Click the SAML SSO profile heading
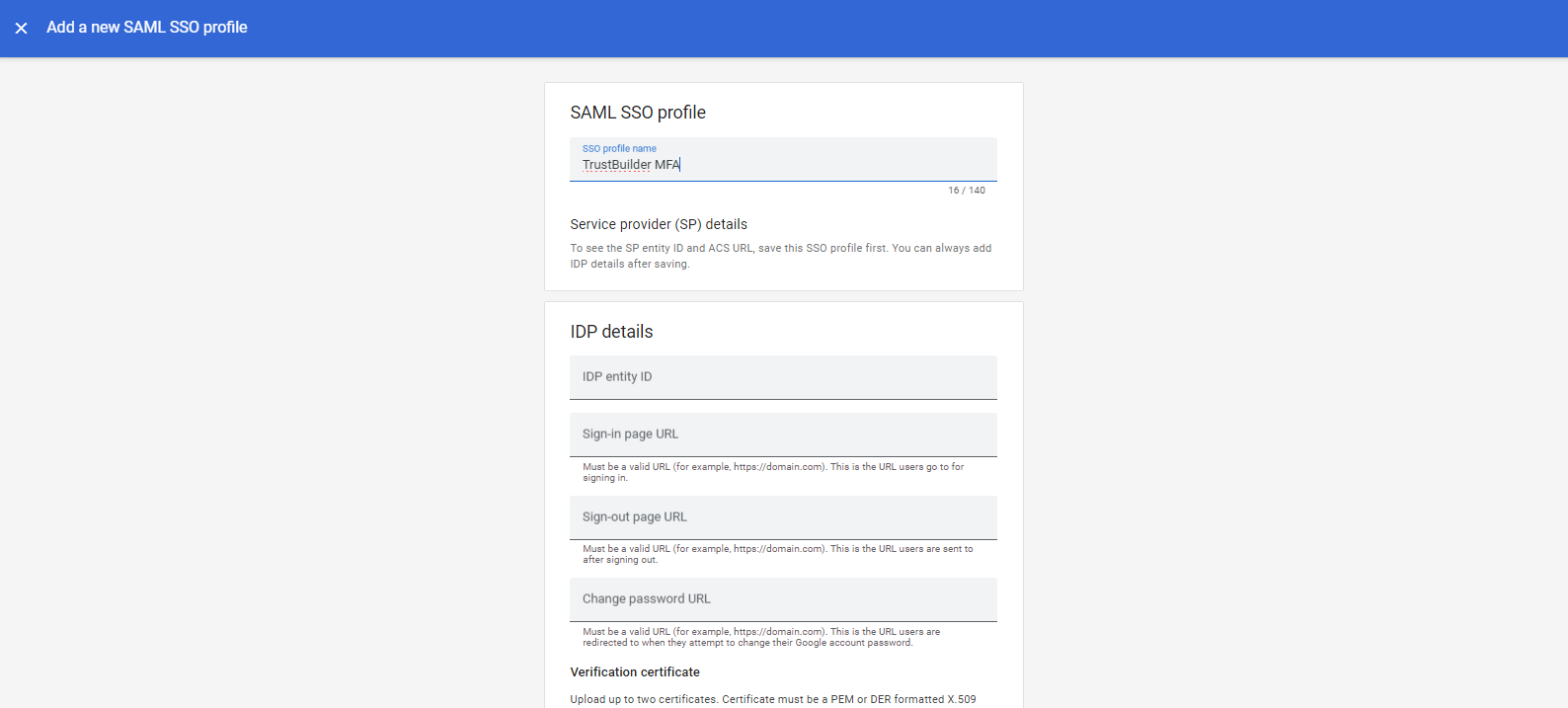The image size is (1568, 708). point(638,113)
